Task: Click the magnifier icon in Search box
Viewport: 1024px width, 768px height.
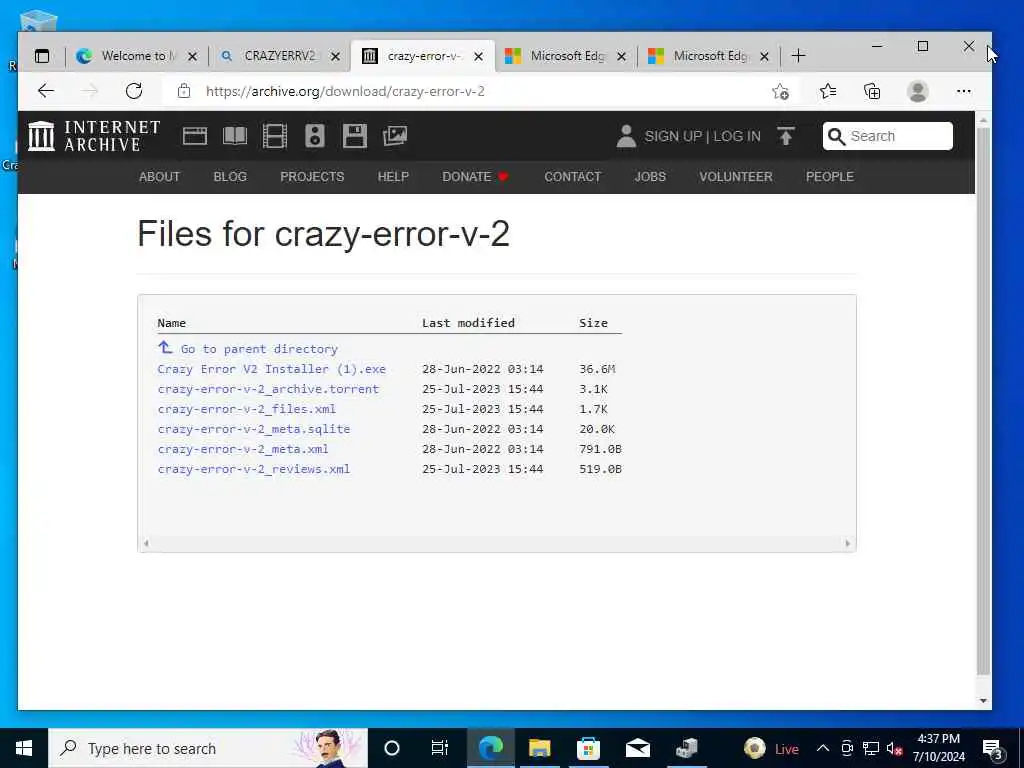Action: coord(836,136)
